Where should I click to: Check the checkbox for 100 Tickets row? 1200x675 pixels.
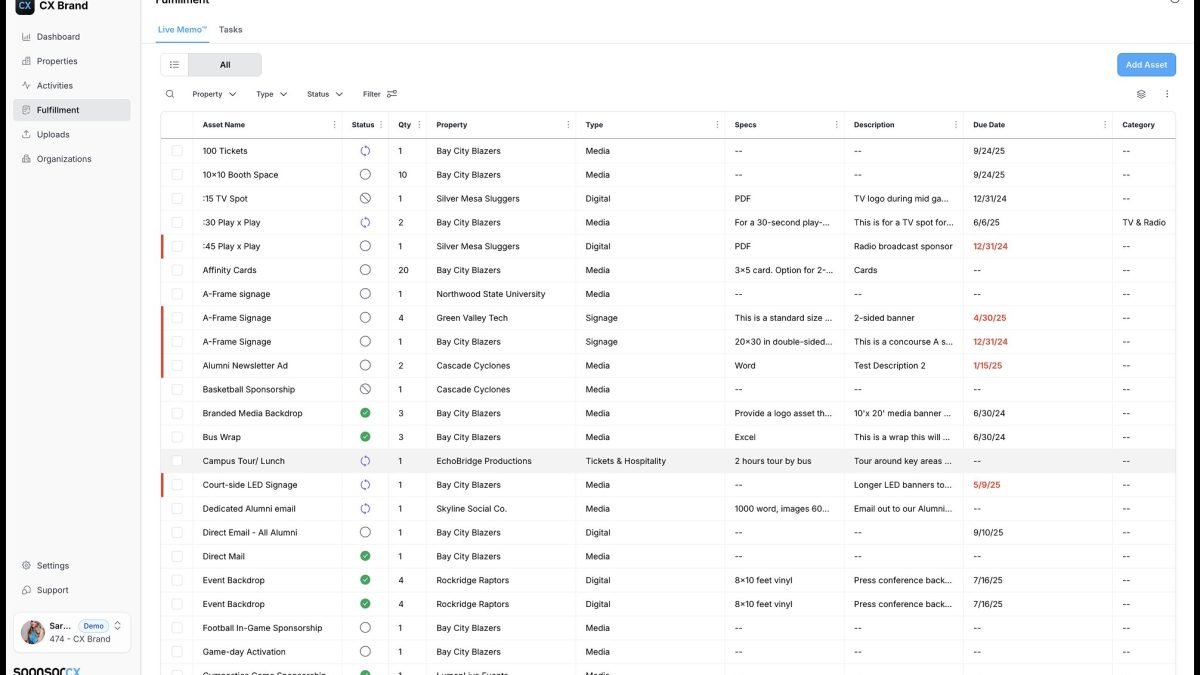(x=177, y=150)
